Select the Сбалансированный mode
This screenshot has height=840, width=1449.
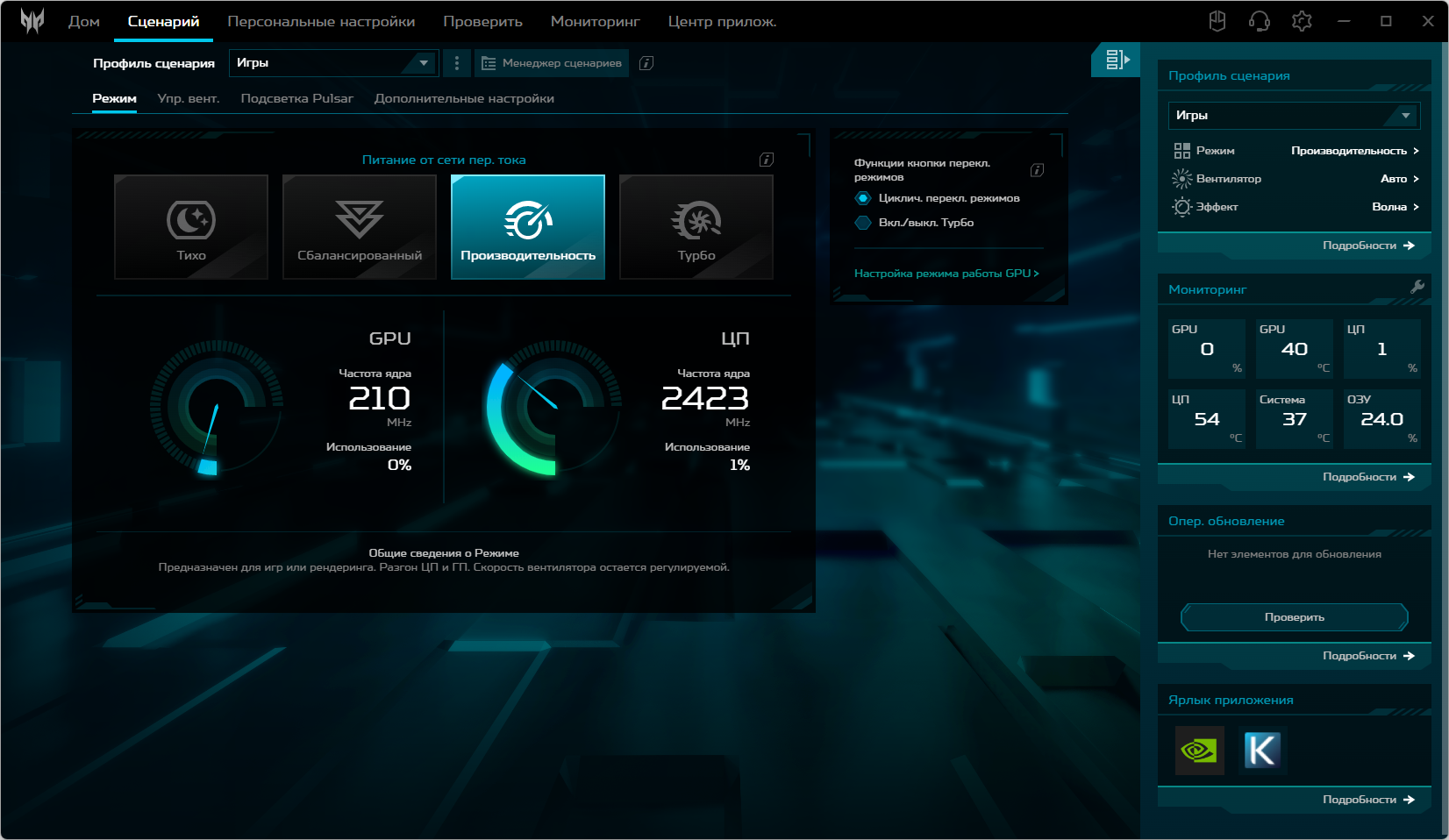(360, 227)
